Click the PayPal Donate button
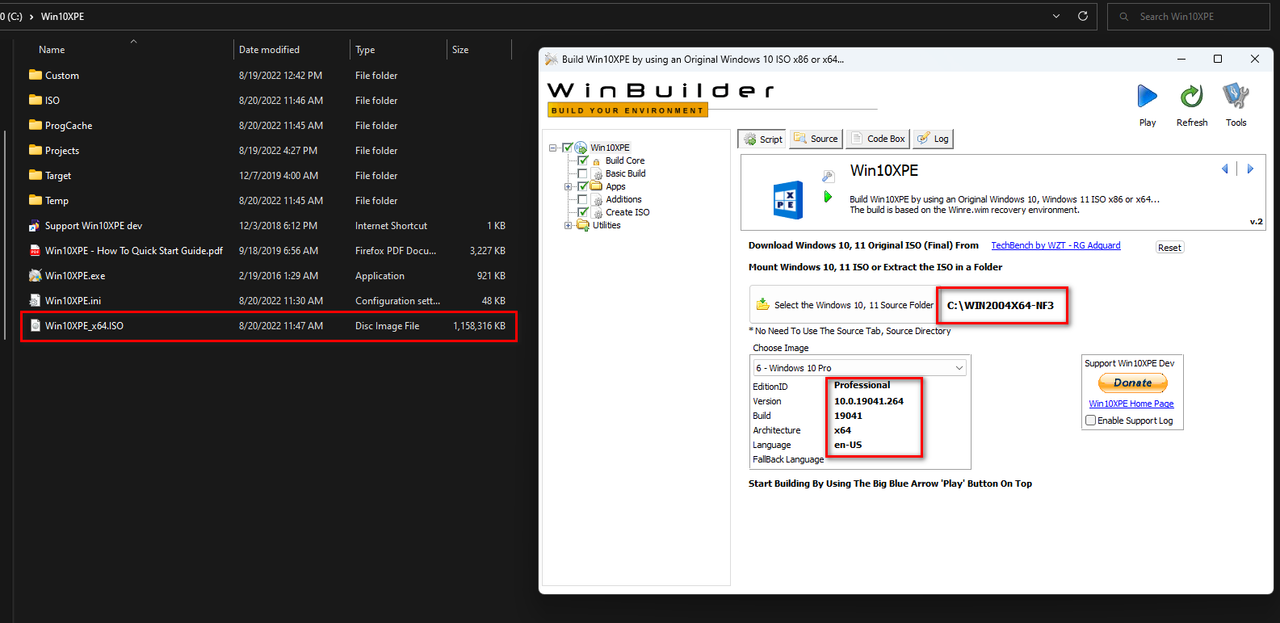The height and width of the screenshot is (623, 1280). [x=1132, y=383]
